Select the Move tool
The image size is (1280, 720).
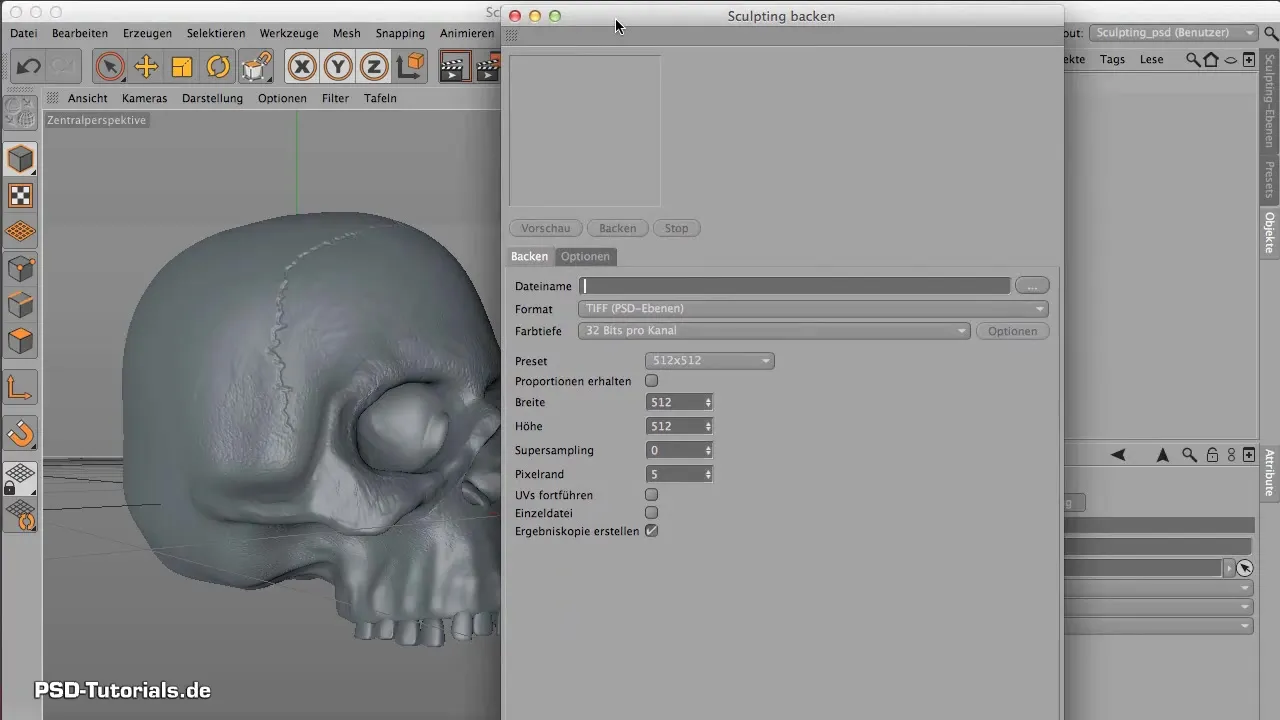click(146, 67)
